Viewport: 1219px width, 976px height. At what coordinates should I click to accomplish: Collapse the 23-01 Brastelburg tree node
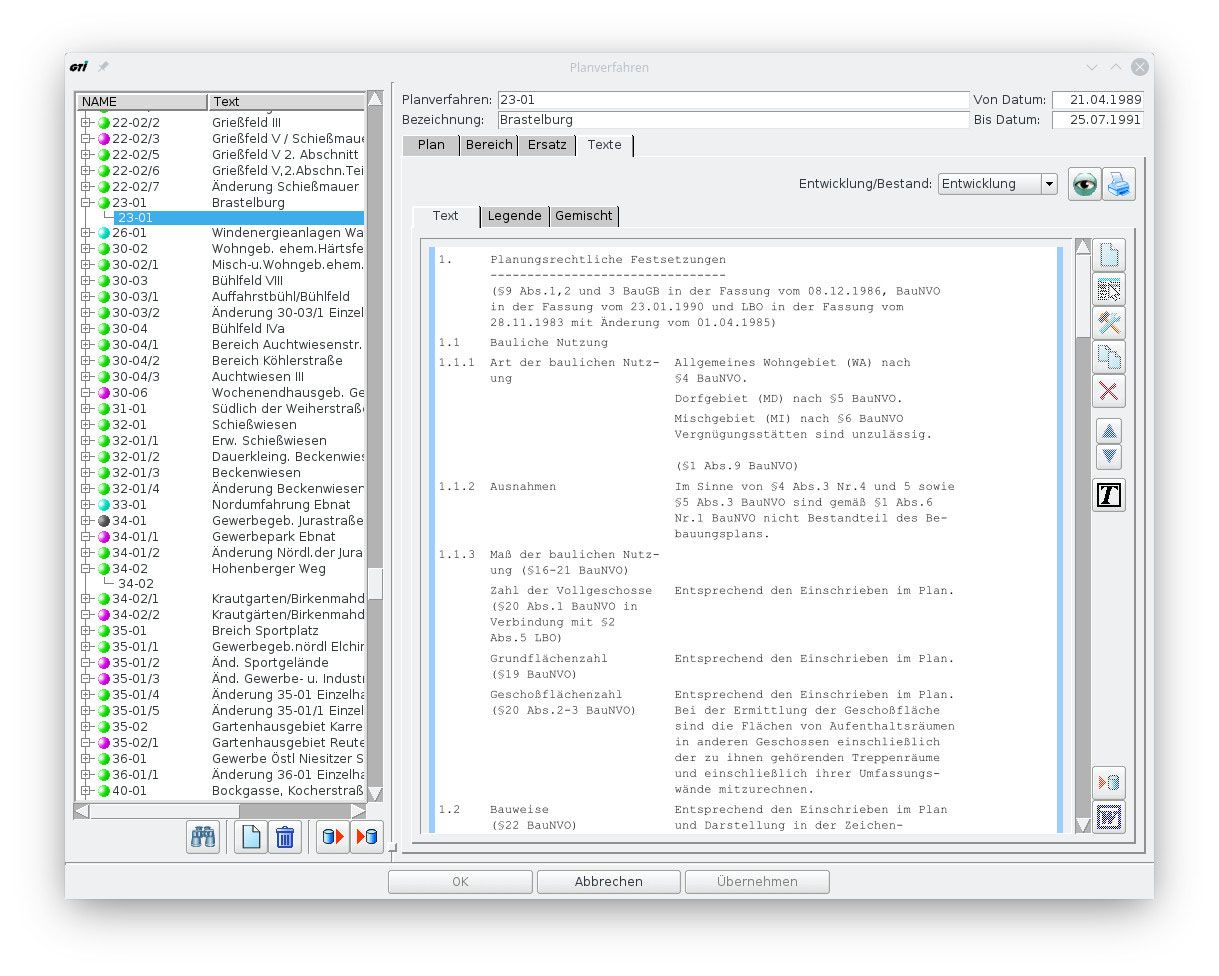click(x=86, y=203)
